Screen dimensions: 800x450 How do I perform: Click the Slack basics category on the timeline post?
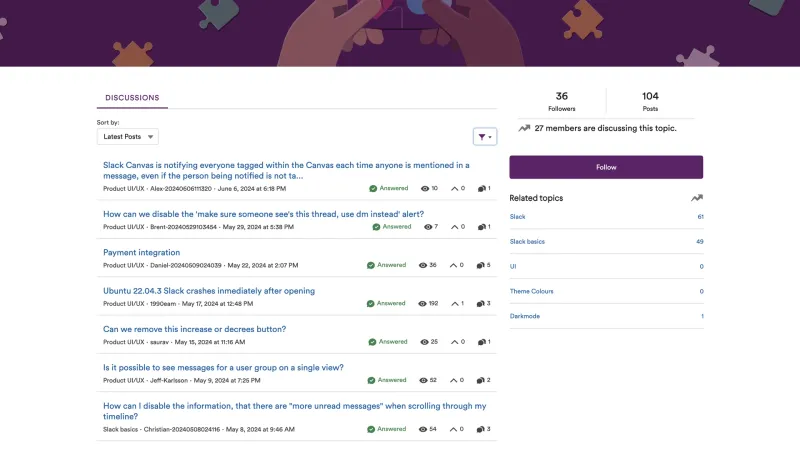point(120,429)
